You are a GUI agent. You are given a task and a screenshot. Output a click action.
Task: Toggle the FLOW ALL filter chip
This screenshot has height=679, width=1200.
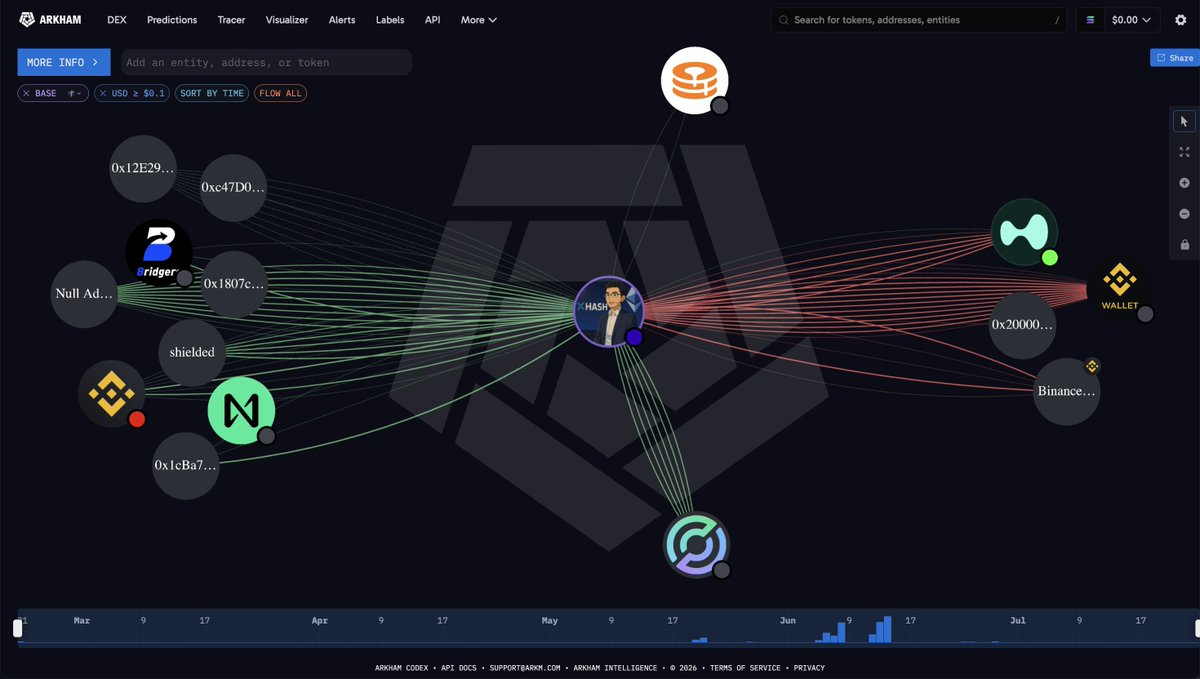[280, 93]
